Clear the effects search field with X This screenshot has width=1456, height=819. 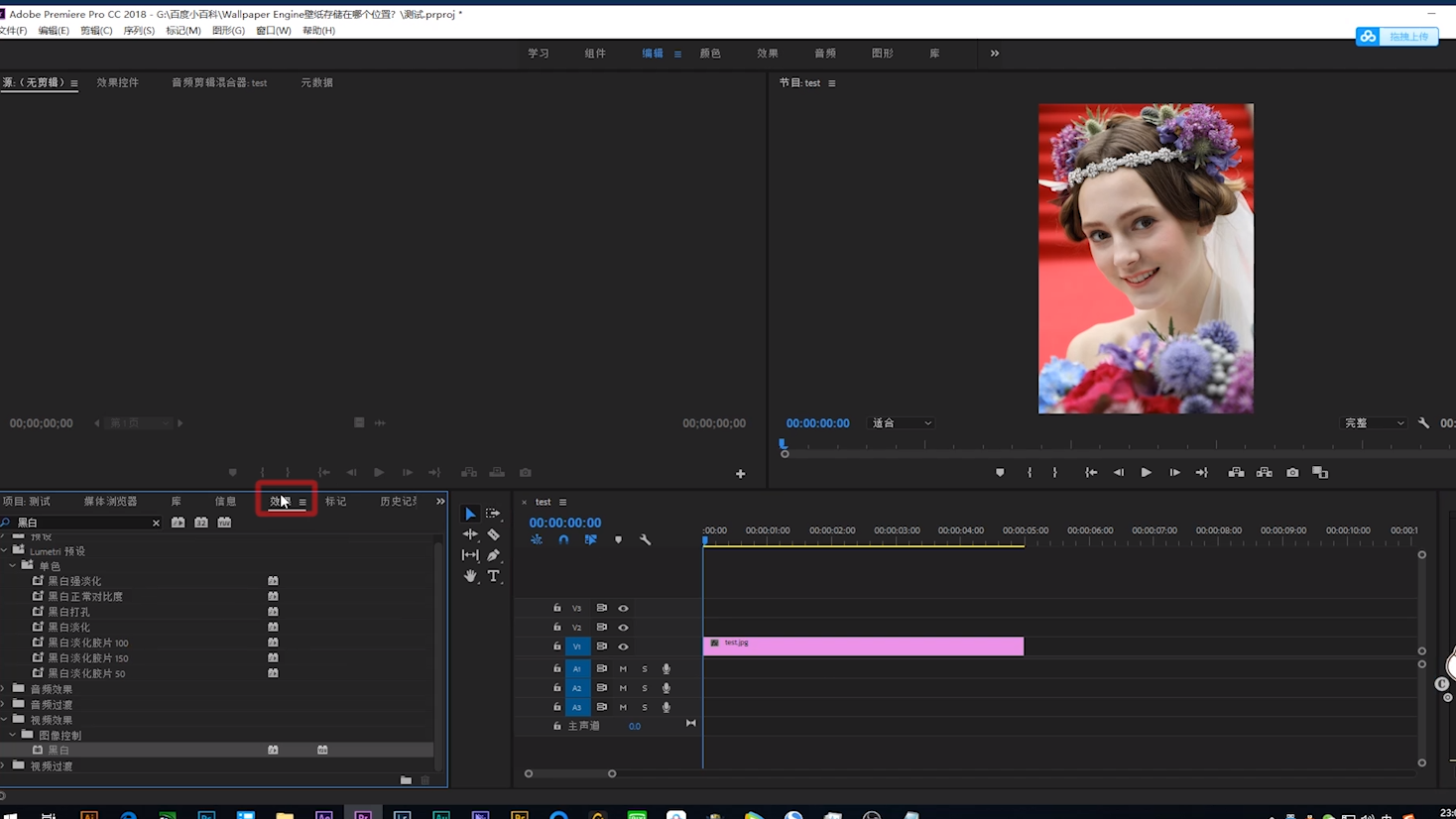(x=156, y=523)
